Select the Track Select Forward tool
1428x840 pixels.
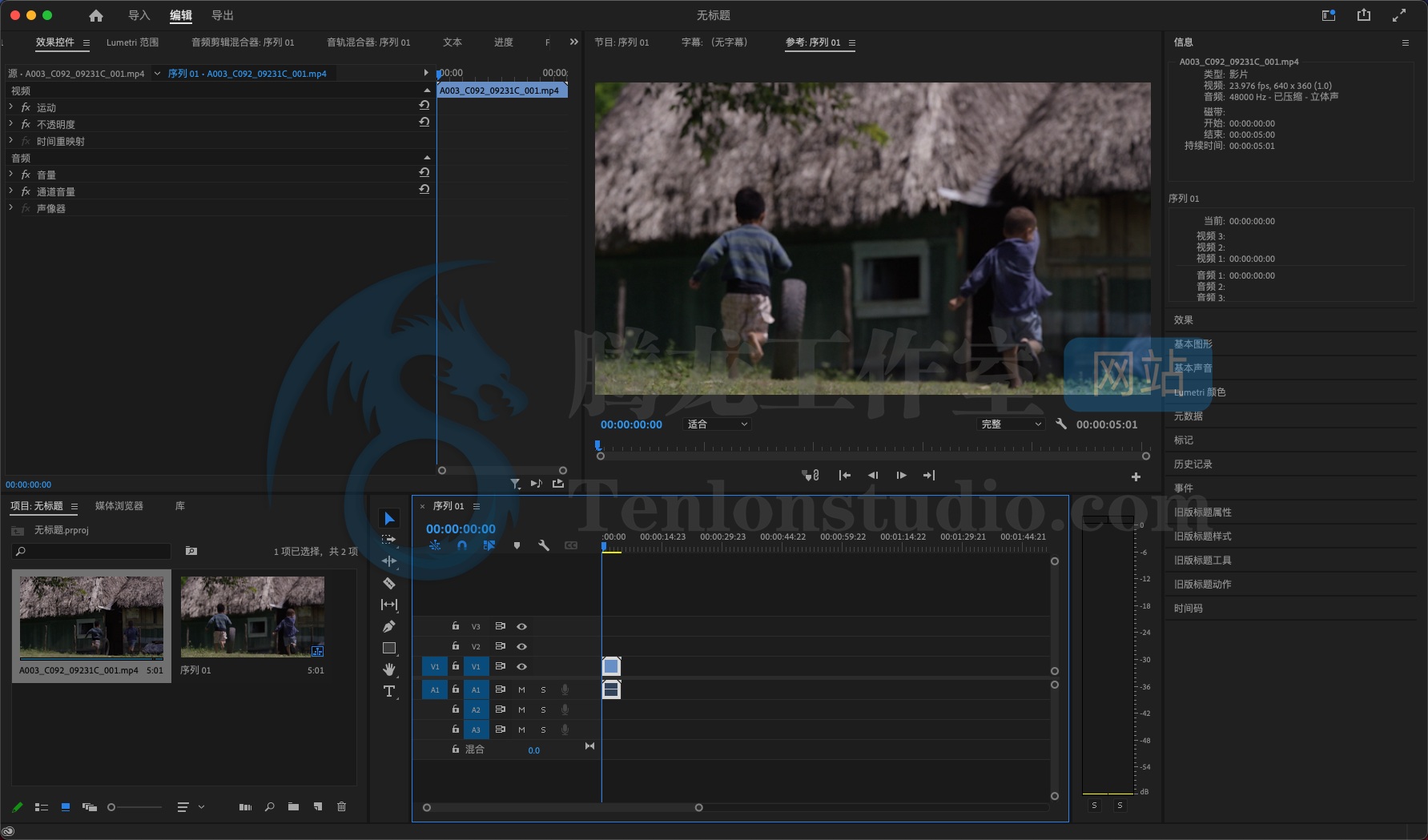pyautogui.click(x=389, y=540)
